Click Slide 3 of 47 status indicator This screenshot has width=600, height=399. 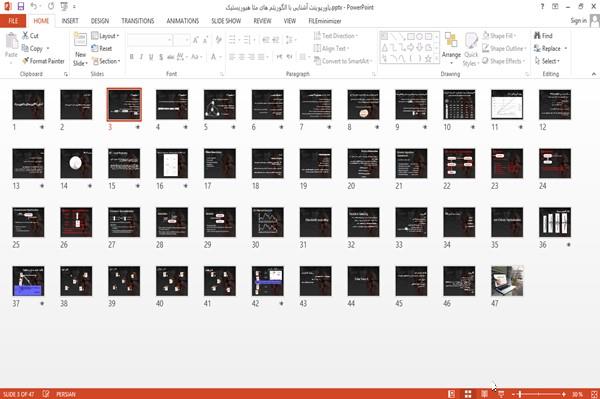pyautogui.click(x=18, y=394)
